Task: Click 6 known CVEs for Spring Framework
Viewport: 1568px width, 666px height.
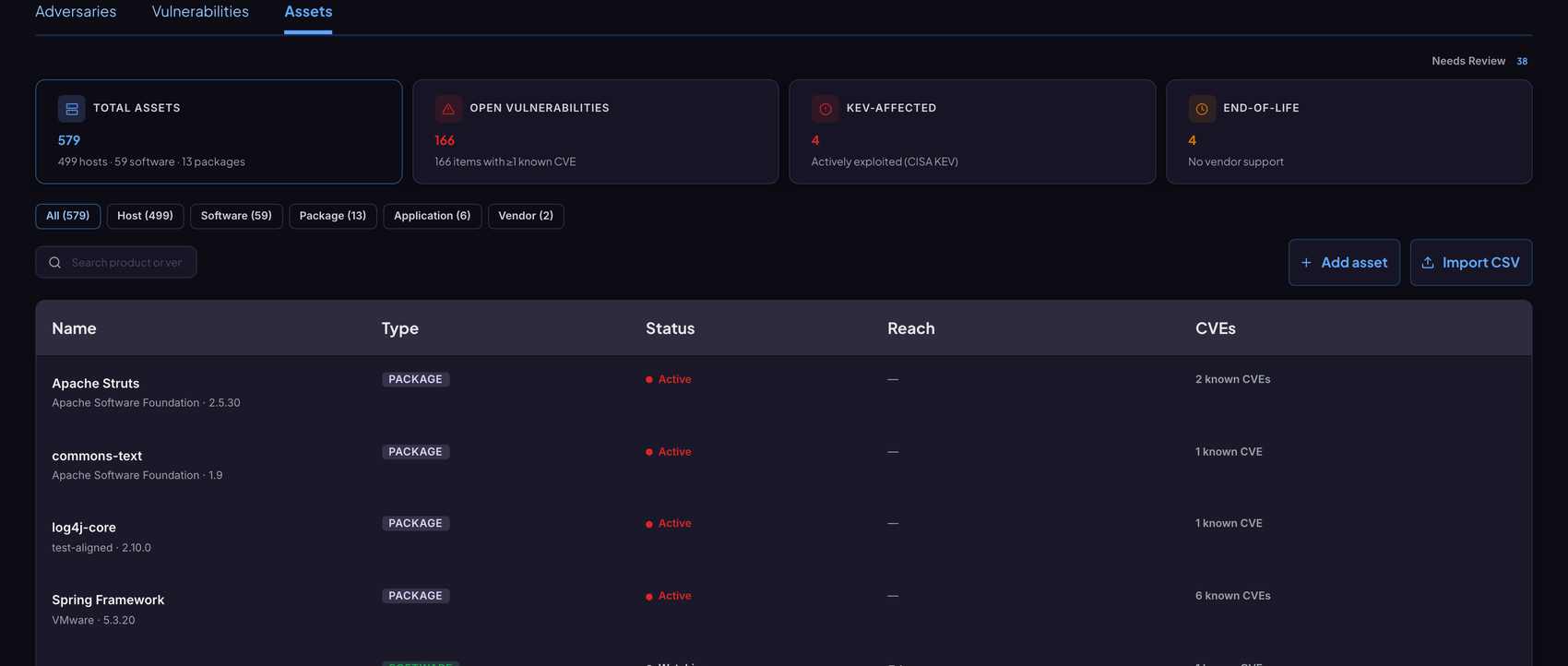Action: 1233,596
